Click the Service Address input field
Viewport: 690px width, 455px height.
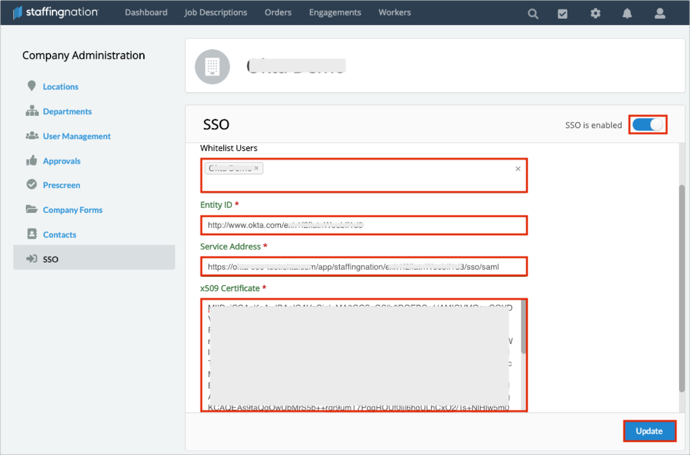(x=363, y=266)
